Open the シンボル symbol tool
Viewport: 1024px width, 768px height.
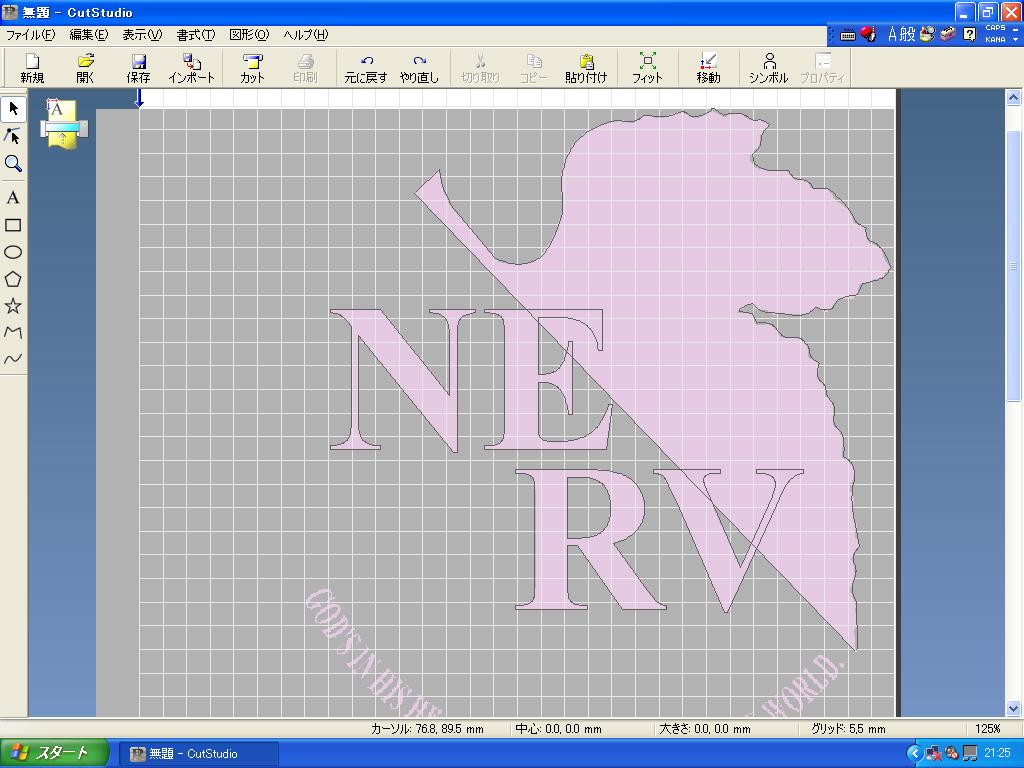[x=769, y=68]
